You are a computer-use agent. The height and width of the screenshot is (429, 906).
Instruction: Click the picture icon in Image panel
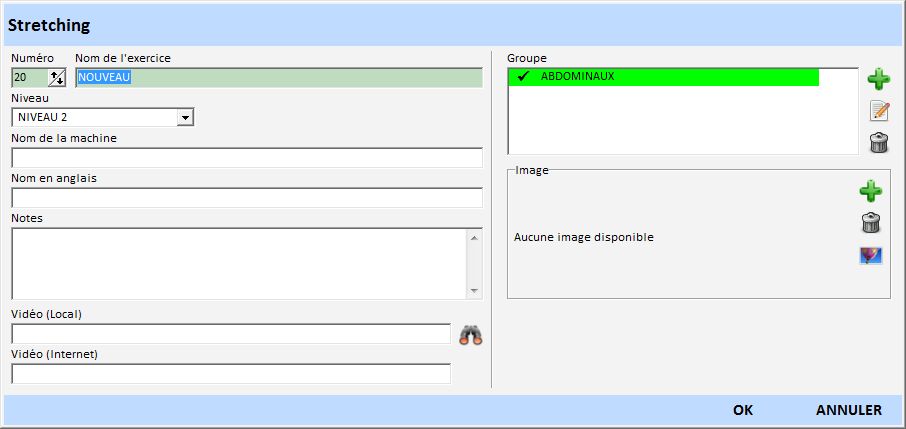(870, 256)
